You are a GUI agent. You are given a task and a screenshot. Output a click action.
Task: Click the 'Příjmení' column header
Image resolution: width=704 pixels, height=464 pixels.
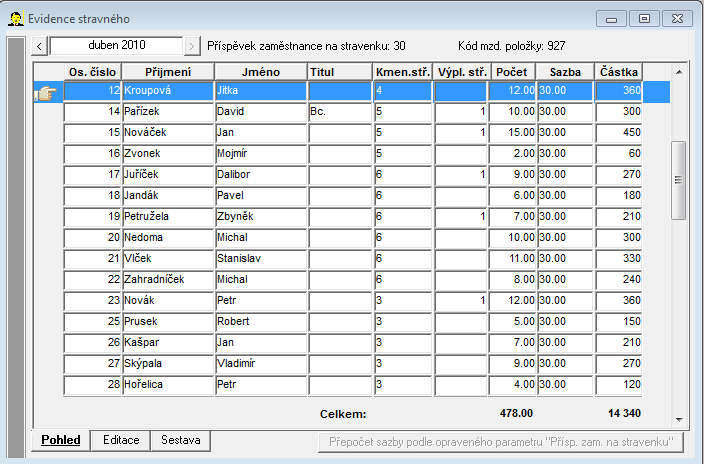pos(168,72)
